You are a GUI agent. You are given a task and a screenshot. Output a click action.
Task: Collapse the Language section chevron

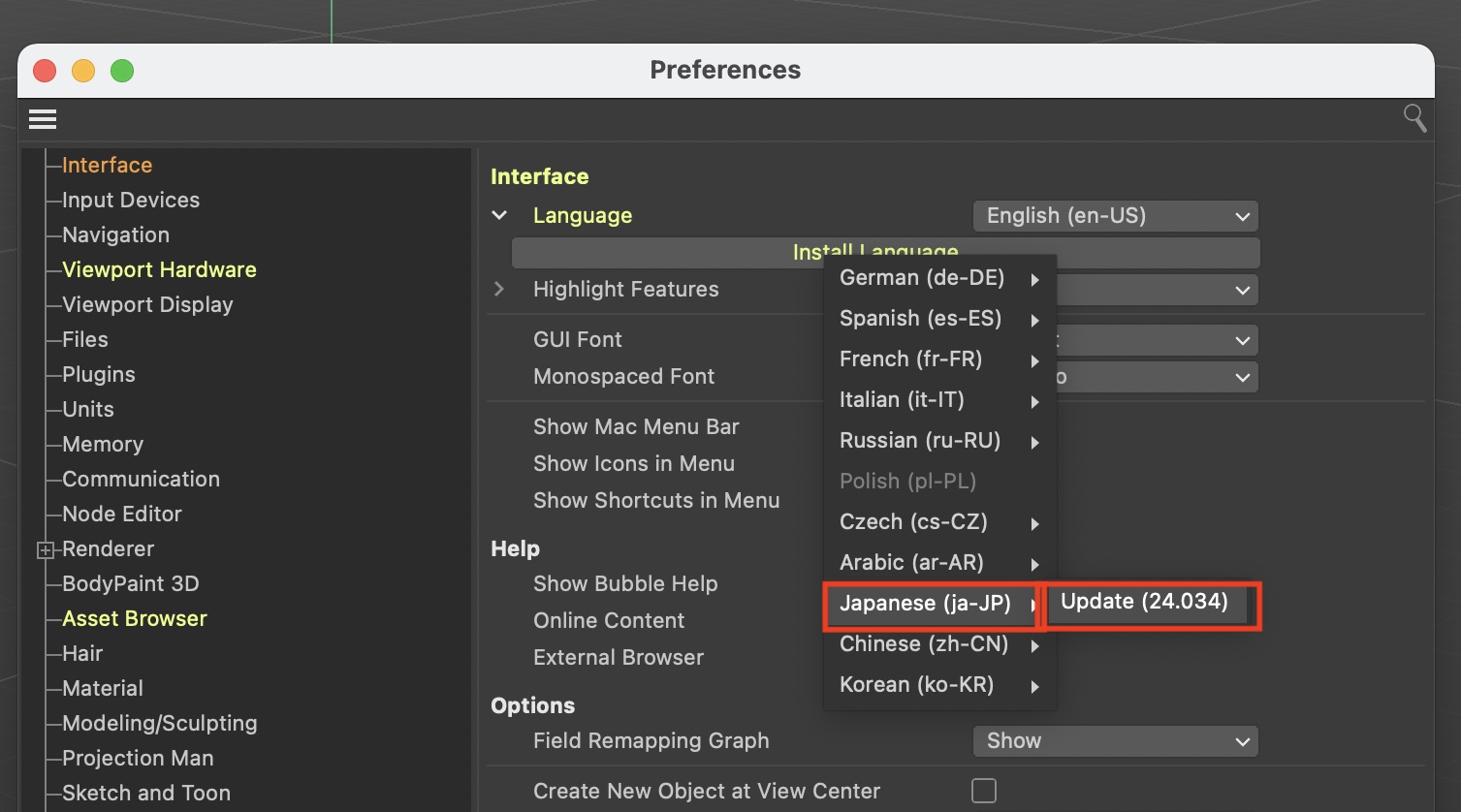(499, 215)
